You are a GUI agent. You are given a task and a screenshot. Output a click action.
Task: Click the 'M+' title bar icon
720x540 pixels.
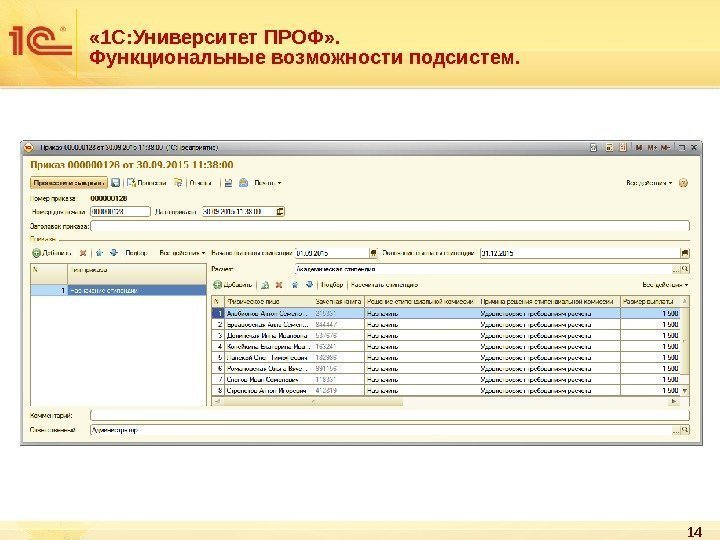[x=652, y=147]
